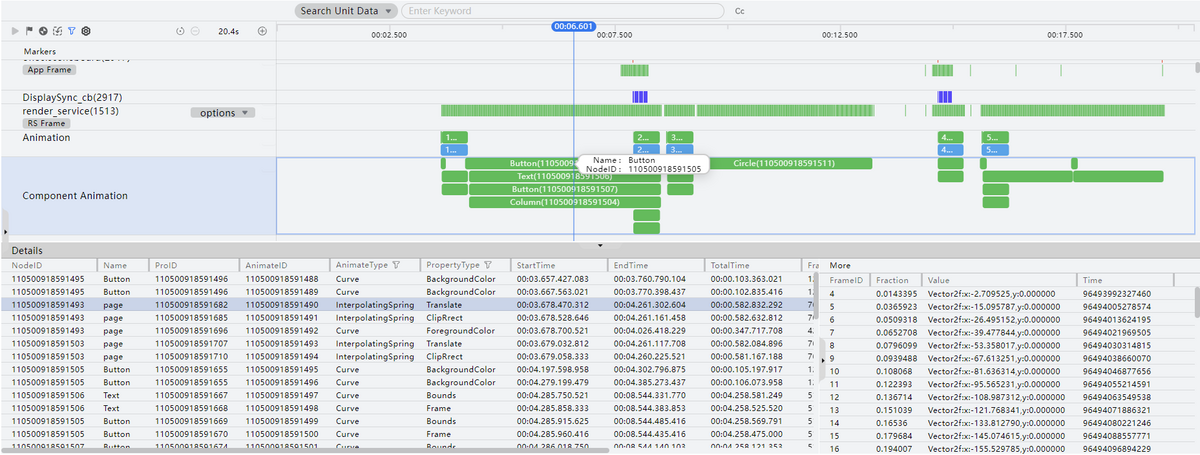
Task: Open the hexagon settings icon
Action: tap(87, 31)
